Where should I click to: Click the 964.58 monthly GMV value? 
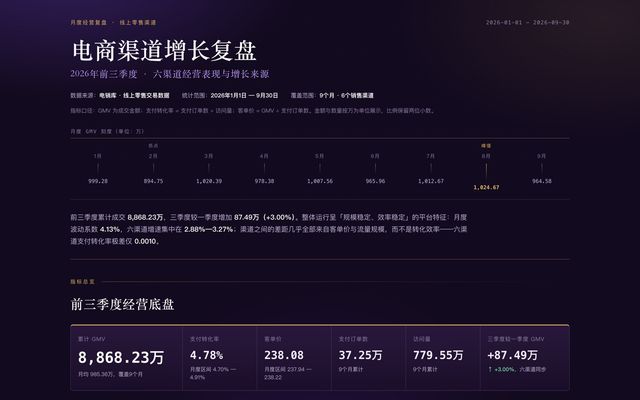(542, 181)
